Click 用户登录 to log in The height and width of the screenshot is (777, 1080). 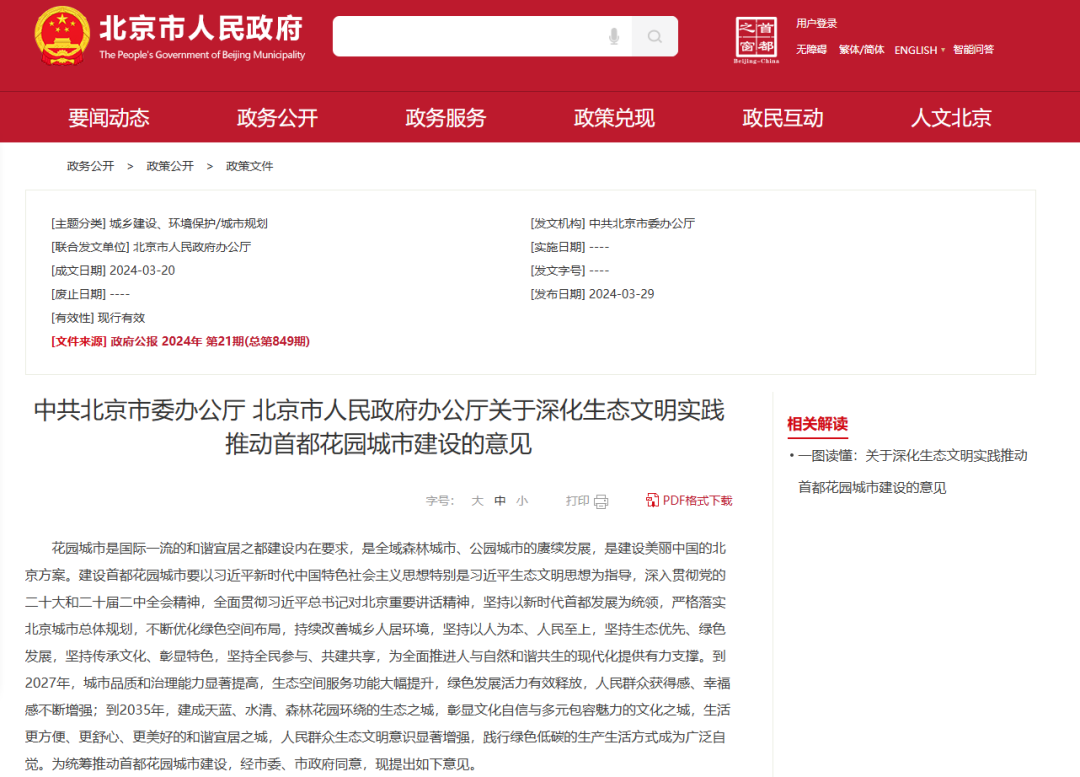click(817, 22)
